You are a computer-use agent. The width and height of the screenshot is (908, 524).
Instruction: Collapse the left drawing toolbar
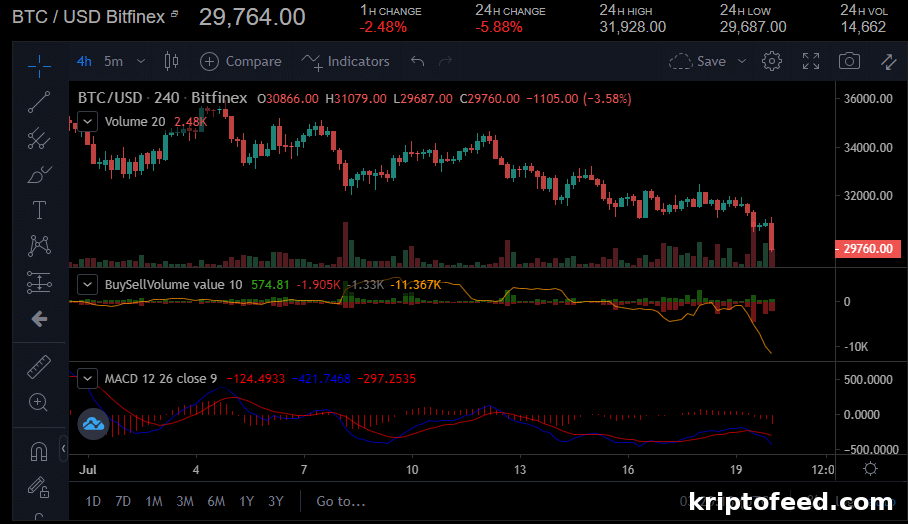click(64, 449)
